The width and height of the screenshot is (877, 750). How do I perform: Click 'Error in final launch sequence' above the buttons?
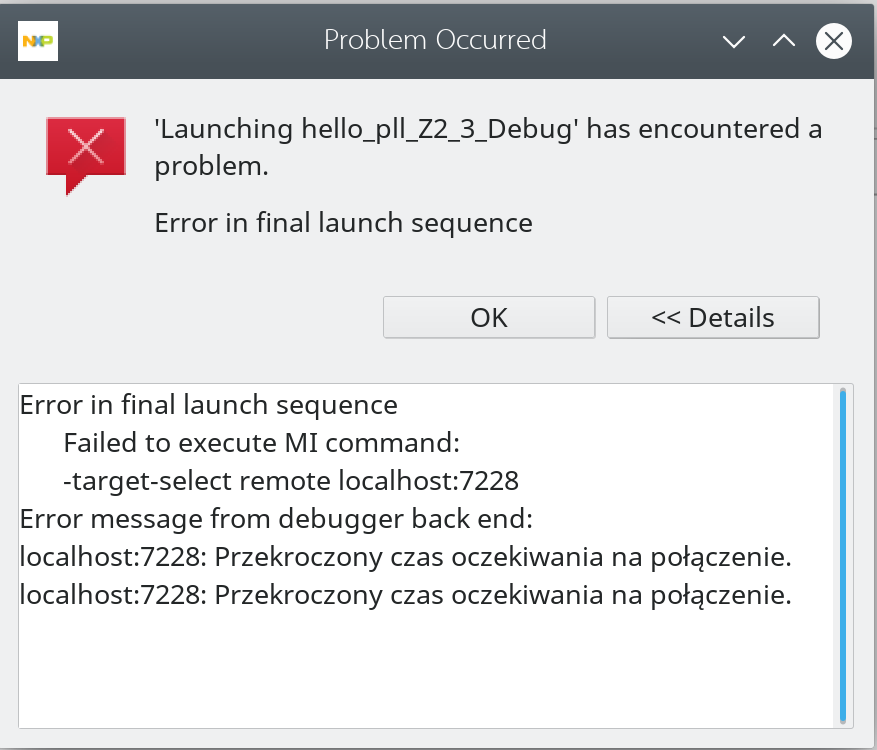[x=343, y=222]
